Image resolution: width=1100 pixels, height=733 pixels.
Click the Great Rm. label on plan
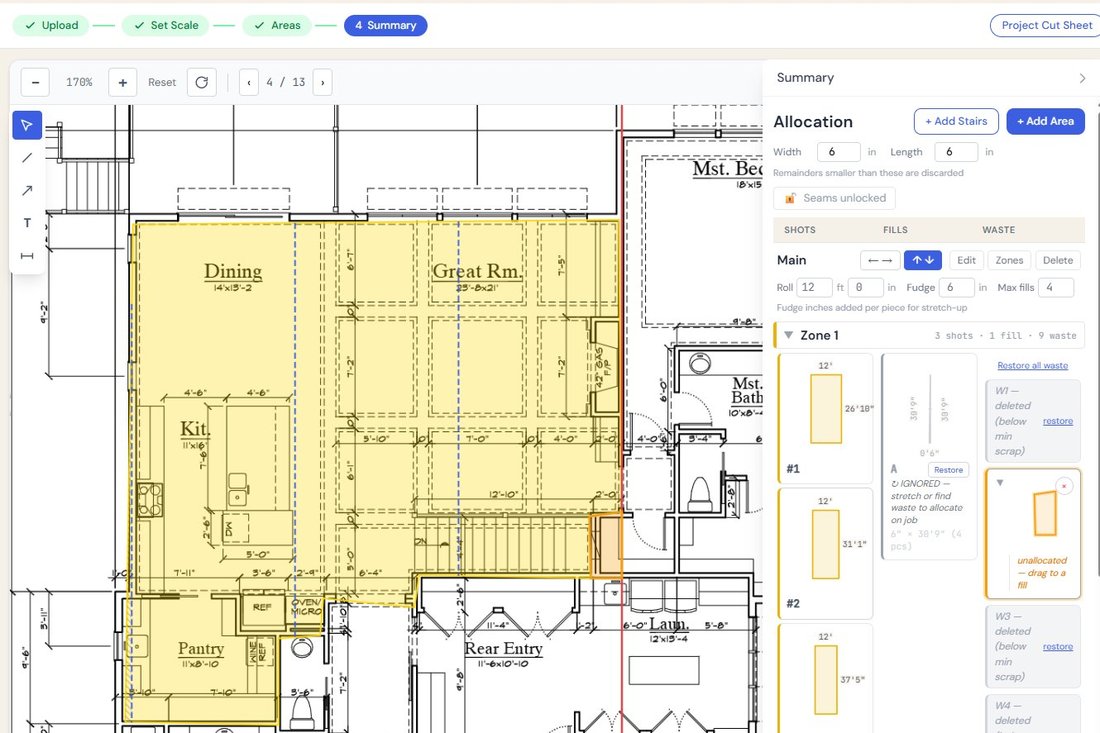click(477, 271)
